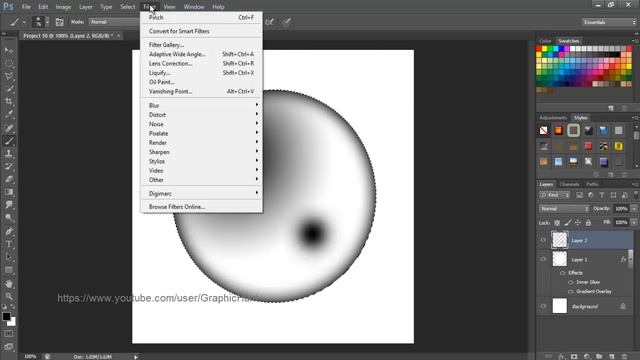This screenshot has height=360, width=640.
Task: Select the Hand tool
Action: click(9, 284)
